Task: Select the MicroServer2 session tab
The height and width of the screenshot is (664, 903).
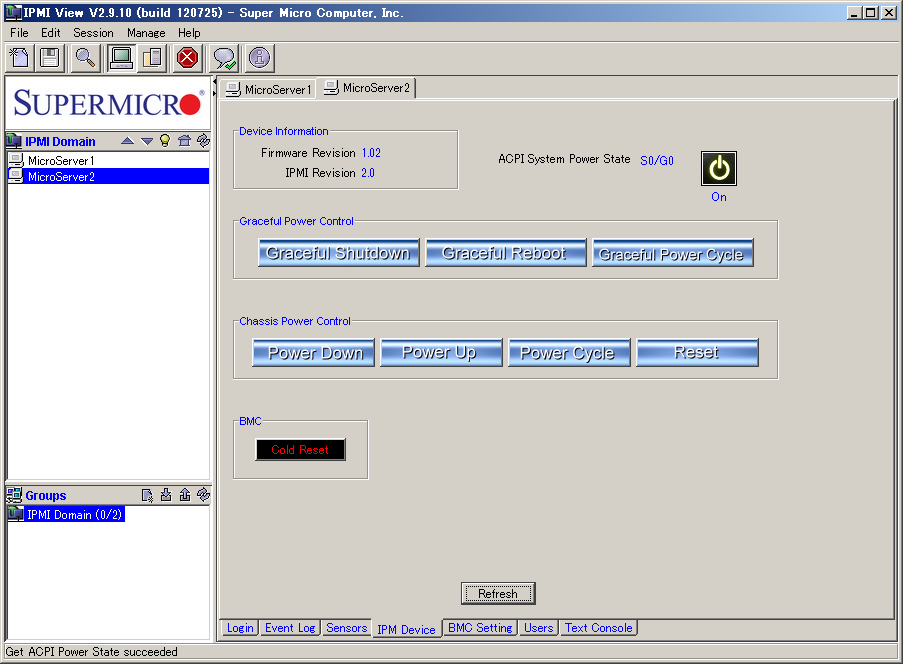Action: coord(367,88)
